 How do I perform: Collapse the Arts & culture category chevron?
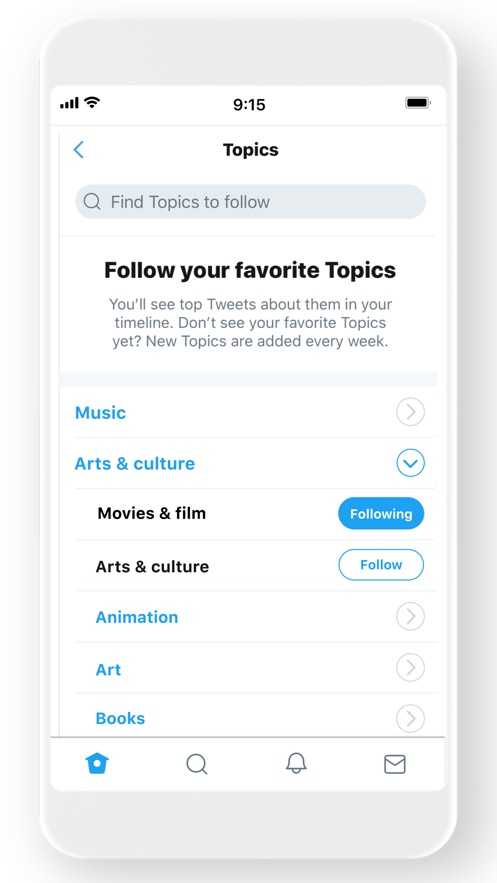pos(410,463)
